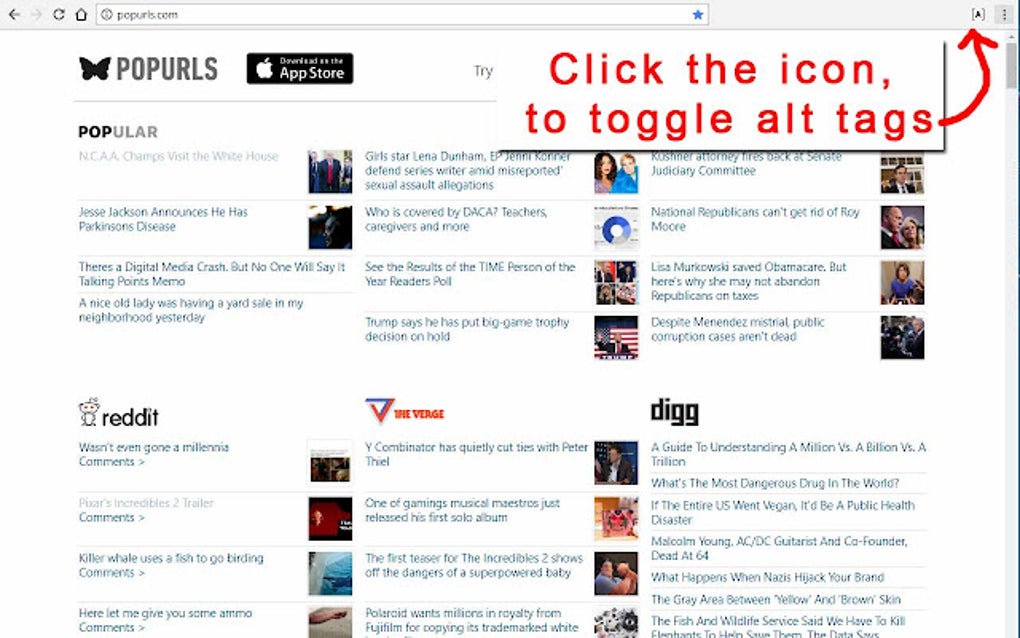Click the Download on the App Store badge
This screenshot has width=1020, height=638.
pos(299,69)
